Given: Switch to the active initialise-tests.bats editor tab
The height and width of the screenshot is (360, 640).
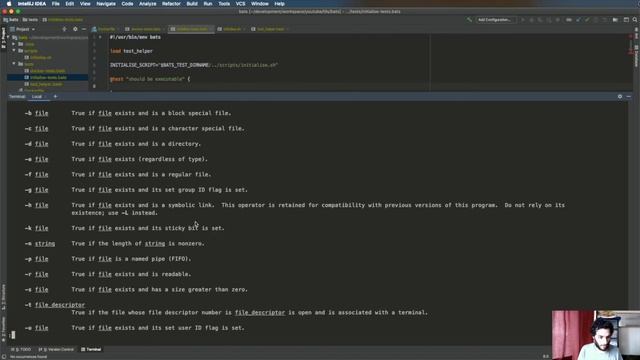Looking at the screenshot, I should [191, 29].
